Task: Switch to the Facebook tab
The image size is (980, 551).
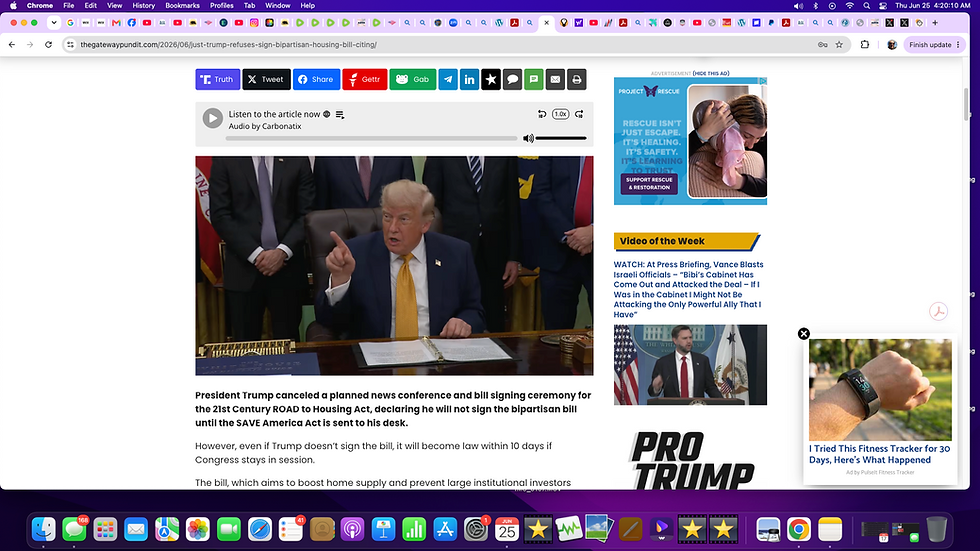Action: click(x=132, y=22)
